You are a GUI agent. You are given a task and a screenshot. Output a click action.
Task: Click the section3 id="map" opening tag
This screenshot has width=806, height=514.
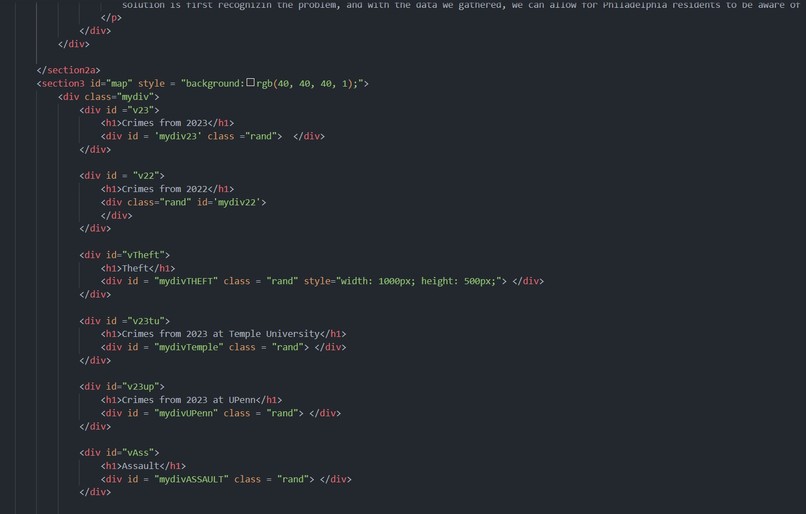tap(203, 83)
